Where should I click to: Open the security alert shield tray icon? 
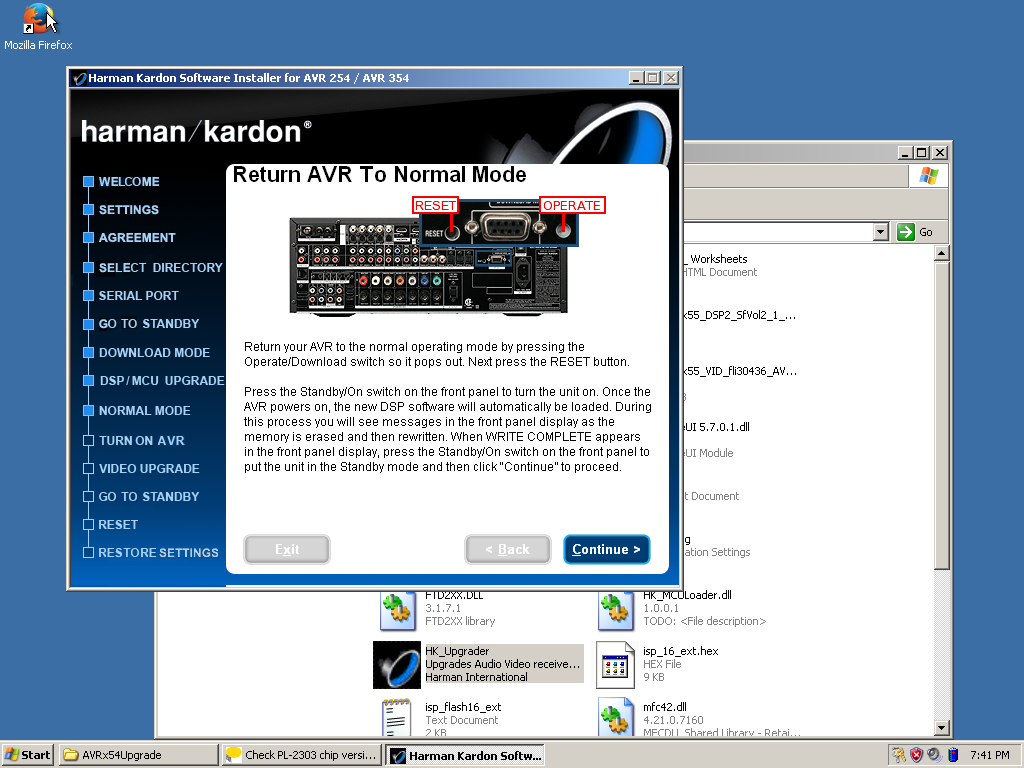point(916,755)
